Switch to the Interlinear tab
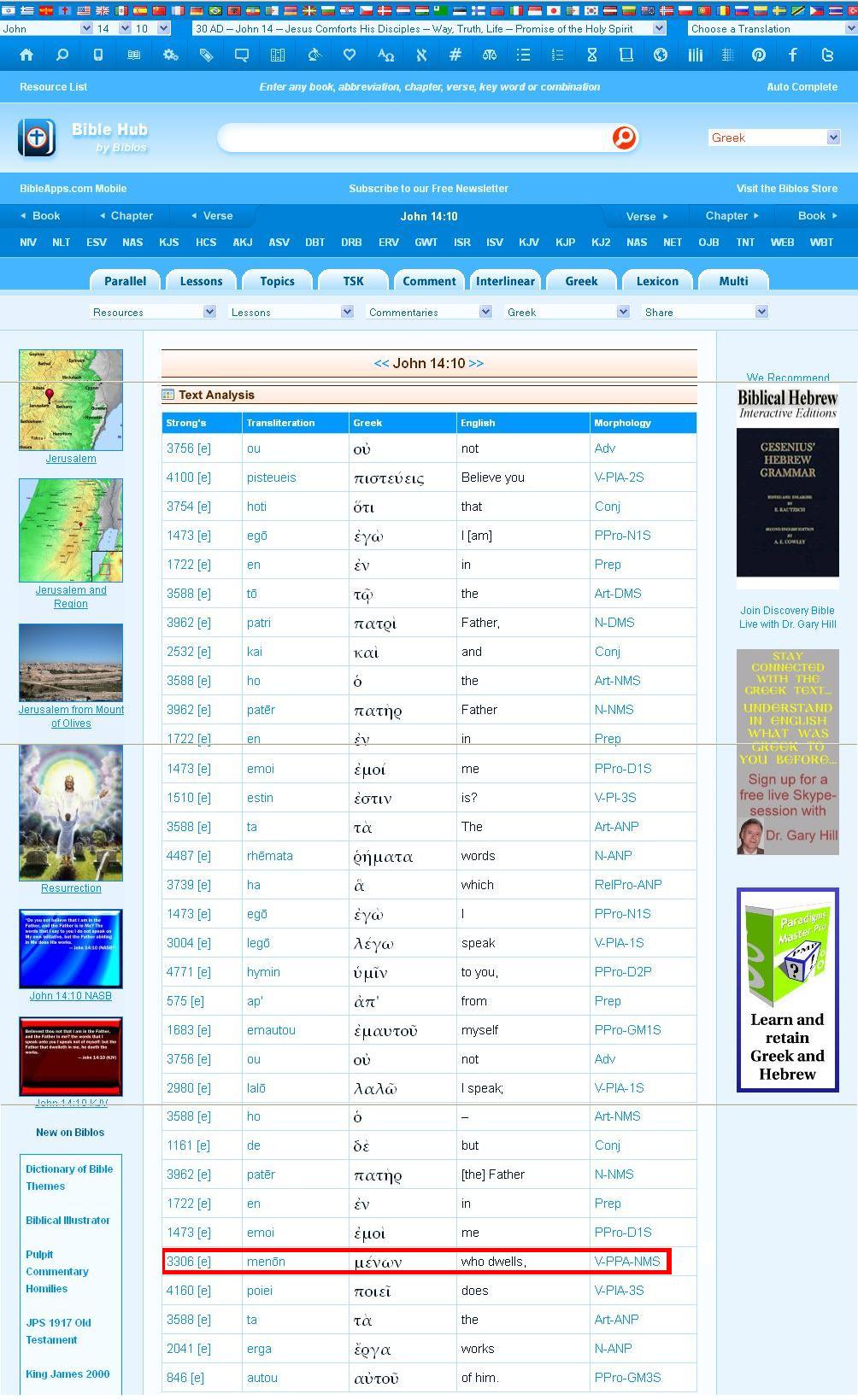Screen dimensions: 858x1400 pyautogui.click(x=505, y=281)
